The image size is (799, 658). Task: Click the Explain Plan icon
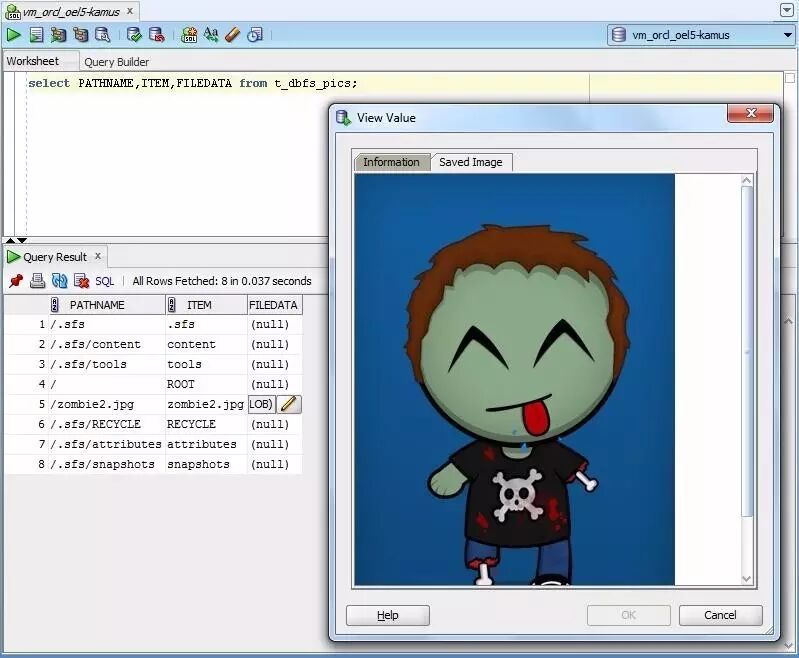click(58, 35)
